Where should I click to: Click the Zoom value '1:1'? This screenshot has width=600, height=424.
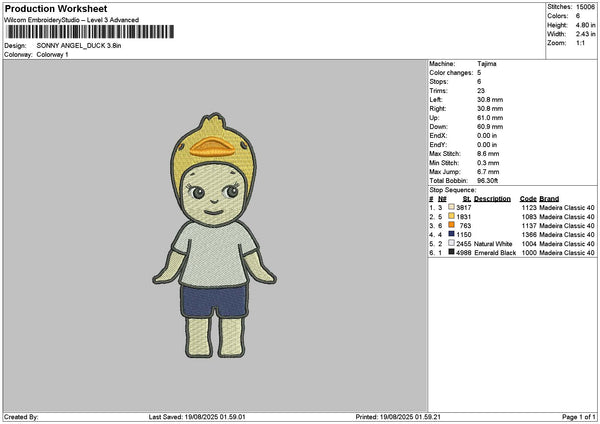[580, 43]
